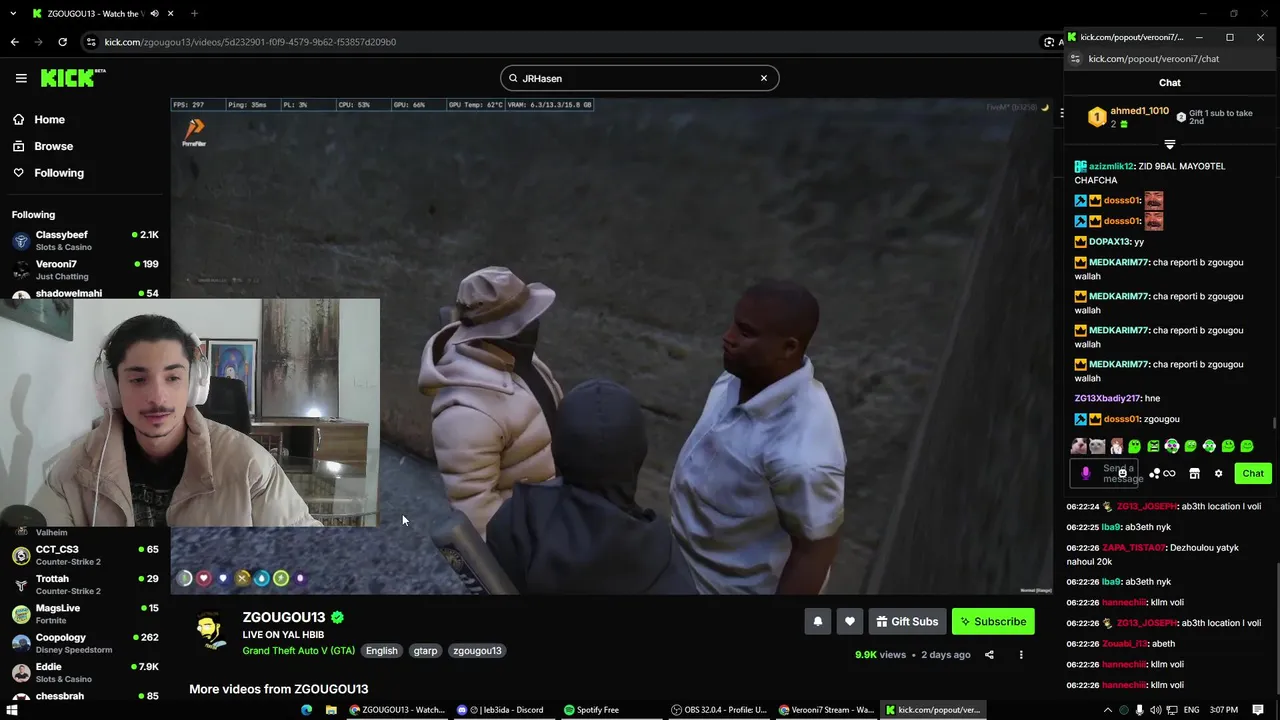Send message with green Chat button

click(x=1253, y=474)
